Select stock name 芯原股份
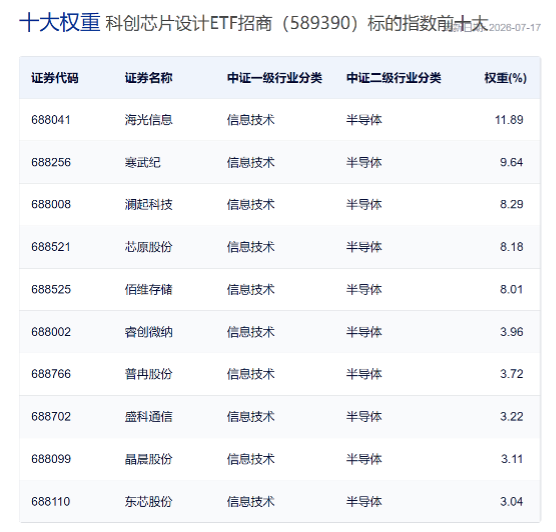The height and width of the screenshot is (532, 556). pos(148,247)
